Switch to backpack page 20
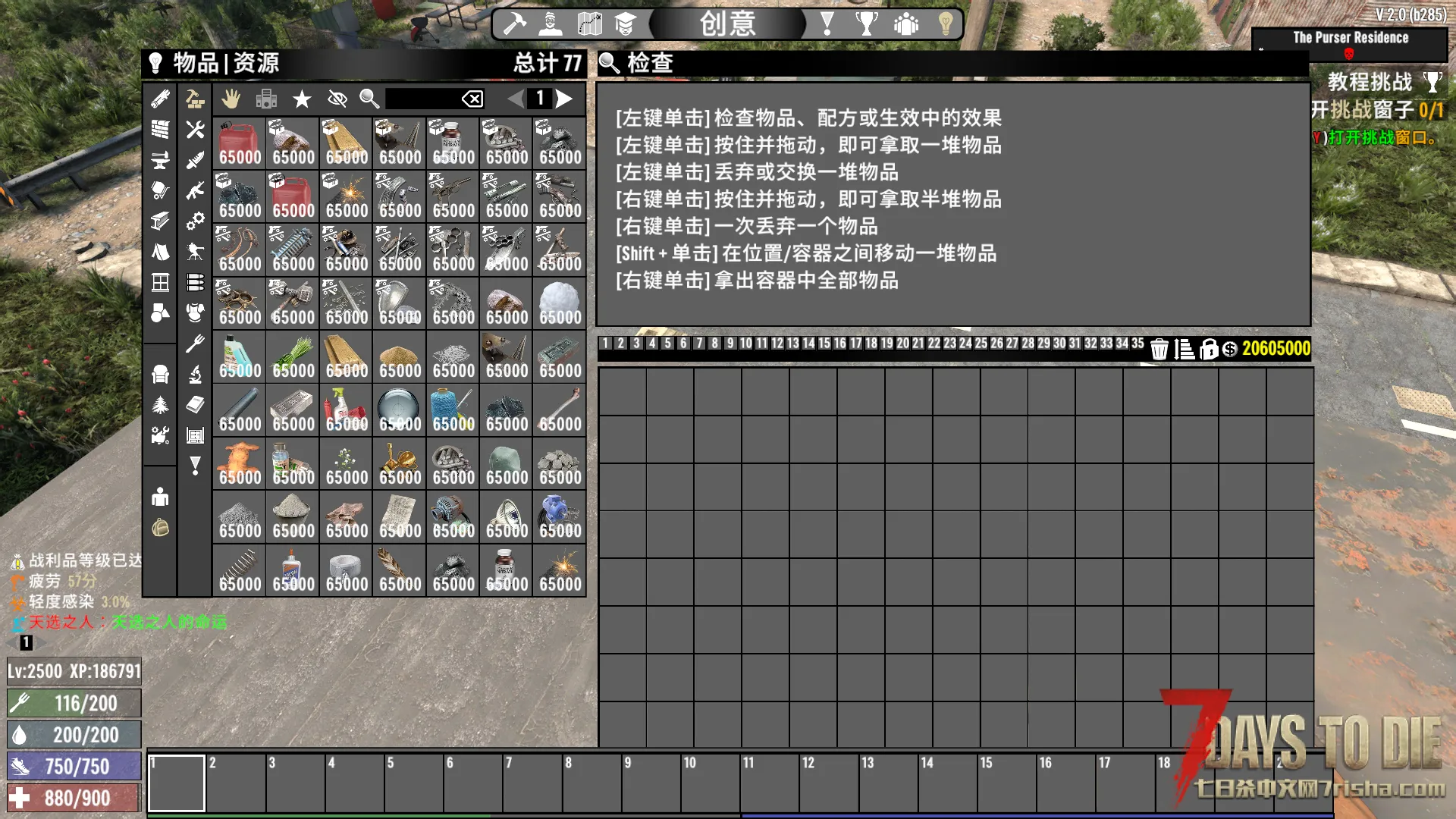The width and height of the screenshot is (1456, 819). click(902, 344)
